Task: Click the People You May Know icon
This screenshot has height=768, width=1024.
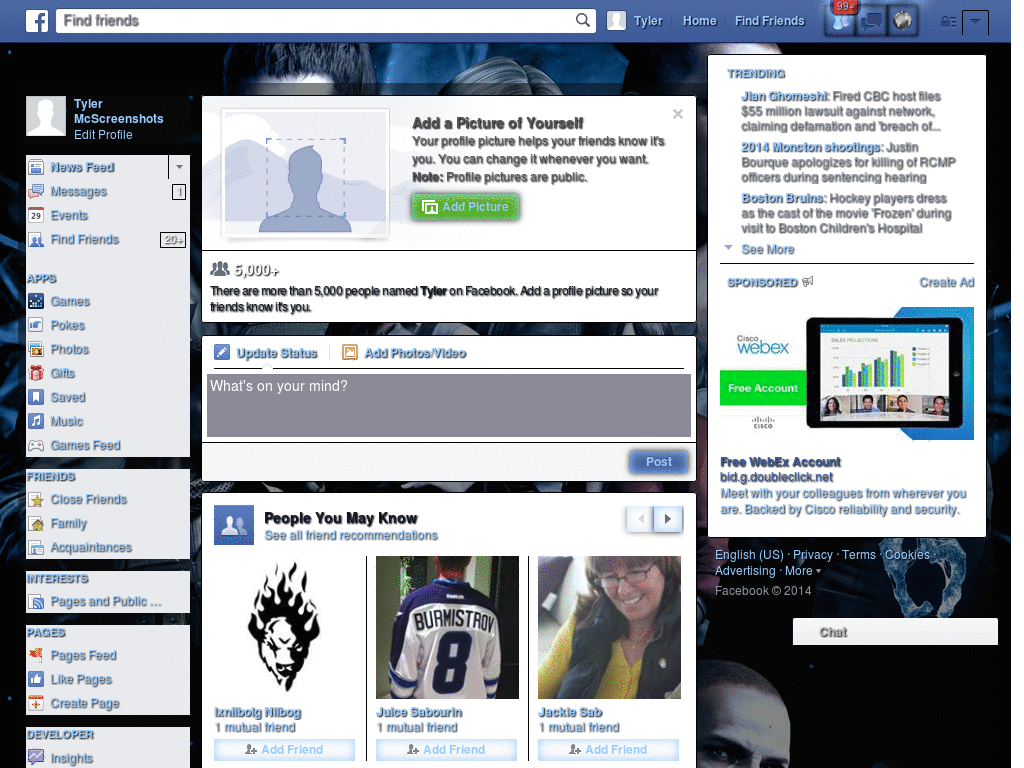Action: pyautogui.click(x=234, y=524)
